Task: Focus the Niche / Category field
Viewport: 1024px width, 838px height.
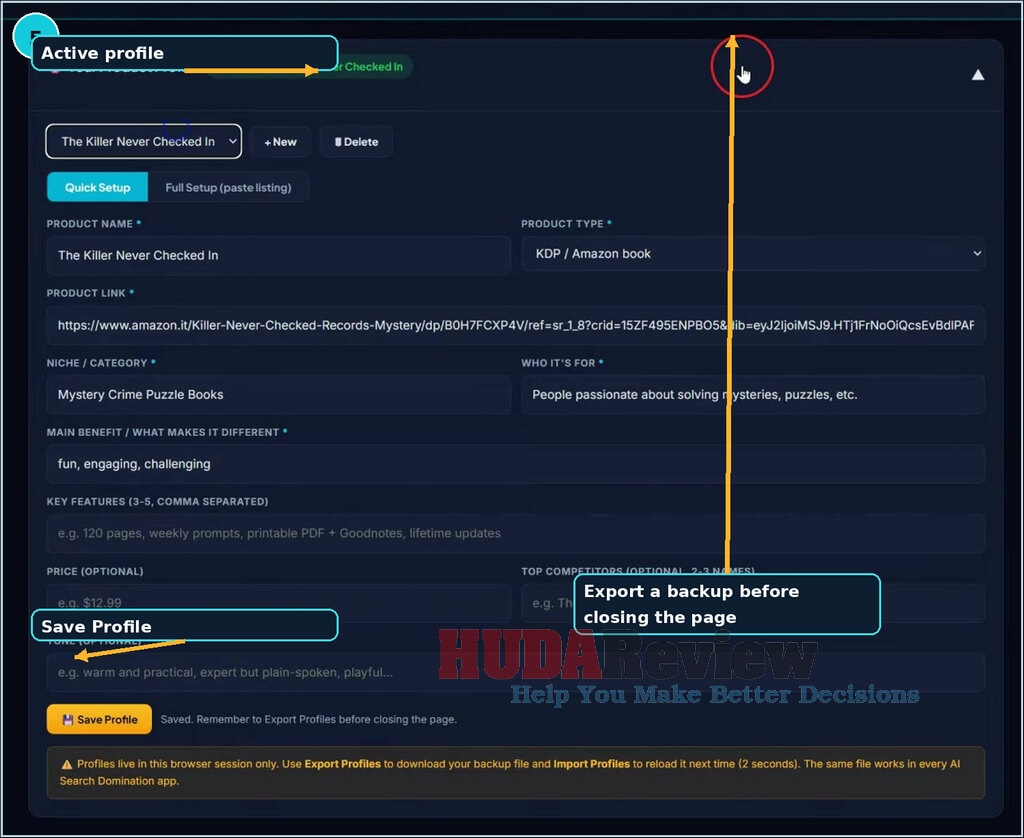Action: pyautogui.click(x=278, y=395)
